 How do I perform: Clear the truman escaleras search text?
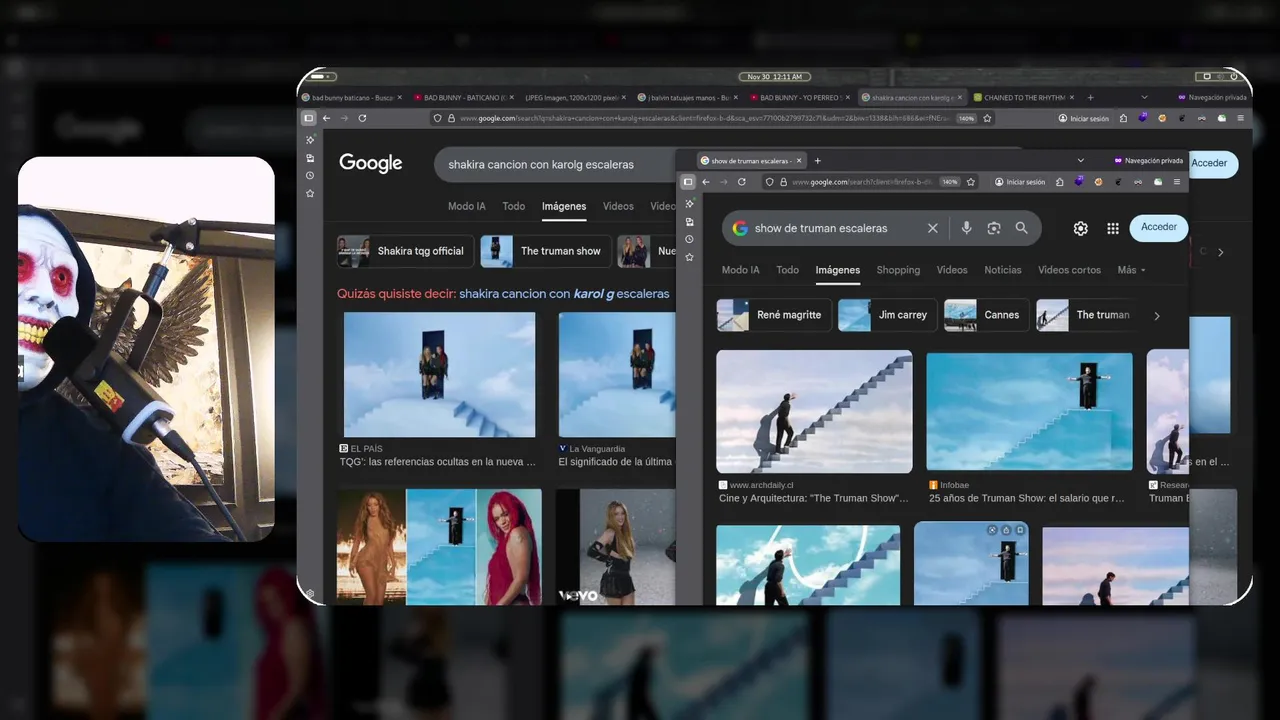point(932,228)
